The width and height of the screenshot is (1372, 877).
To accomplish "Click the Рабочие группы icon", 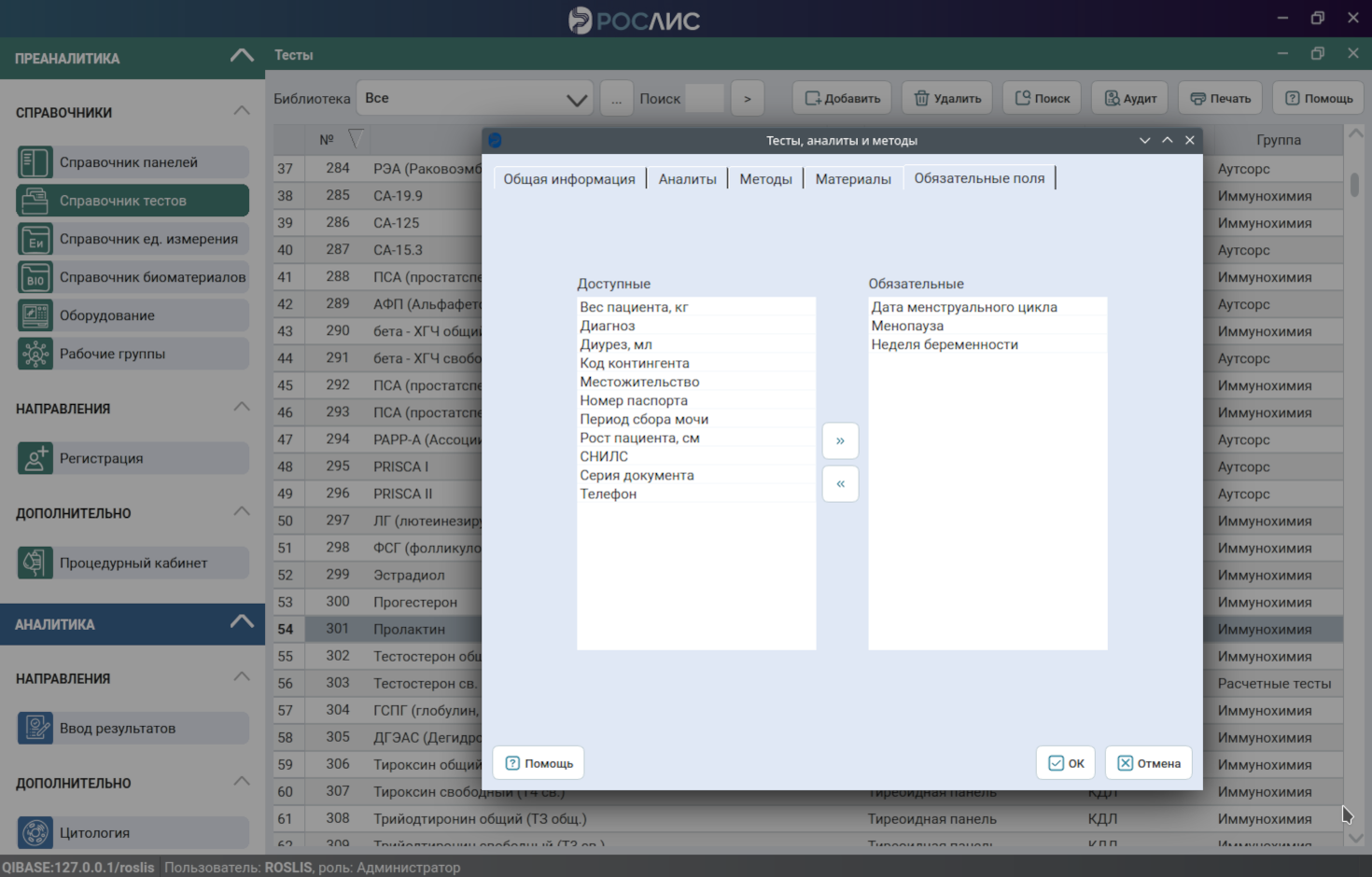I will pos(35,354).
